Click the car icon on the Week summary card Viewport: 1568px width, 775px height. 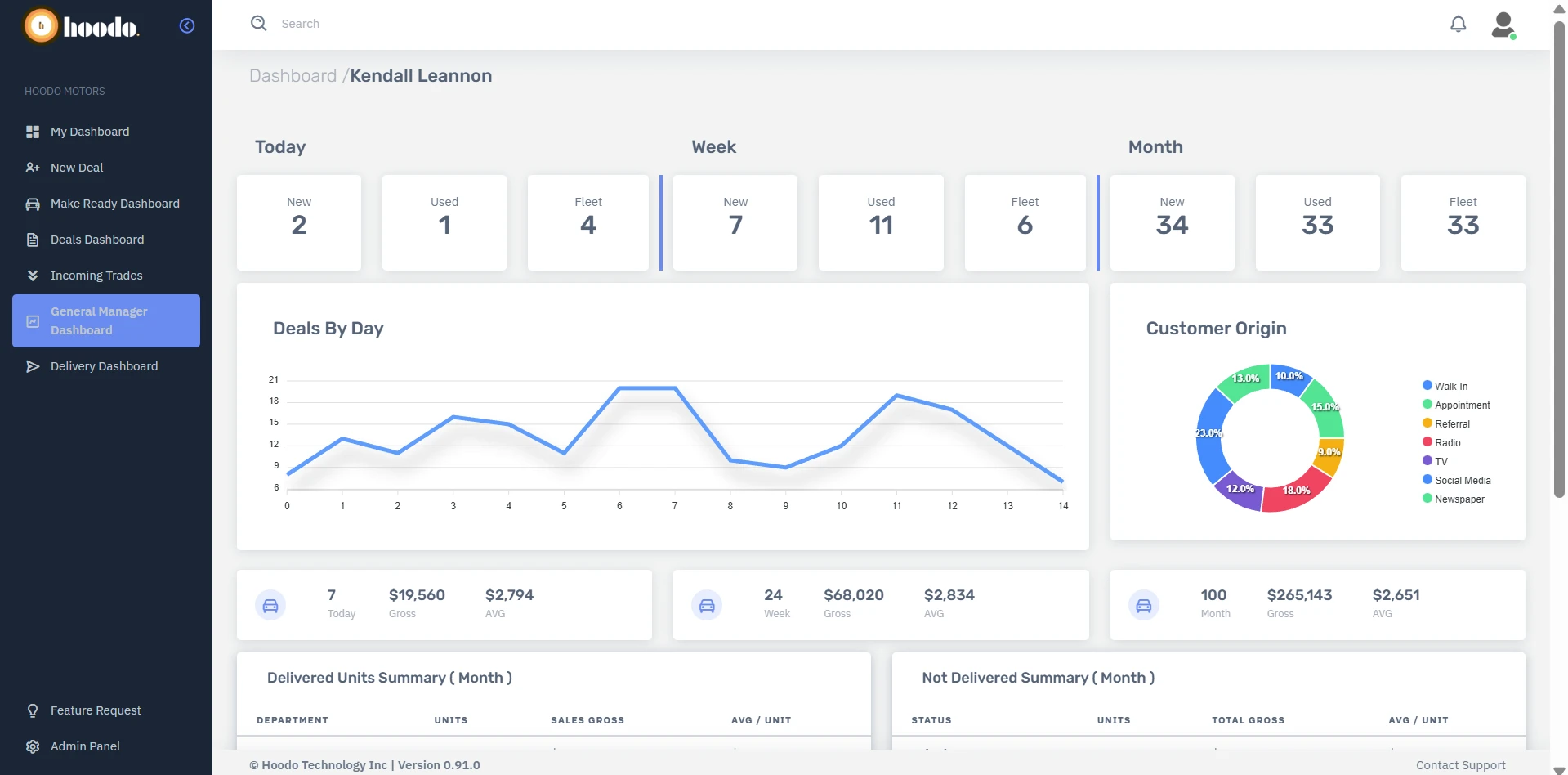[708, 605]
